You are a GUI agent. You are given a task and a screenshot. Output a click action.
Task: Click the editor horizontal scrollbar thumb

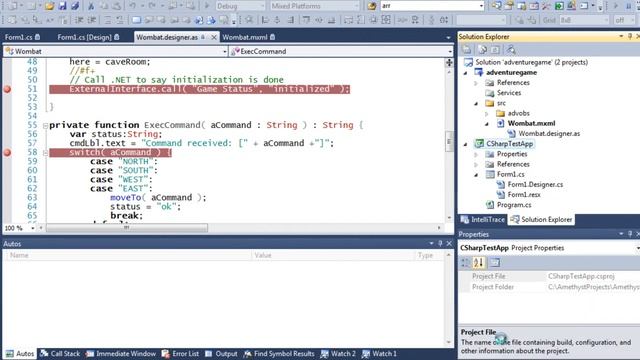[x=127, y=228]
